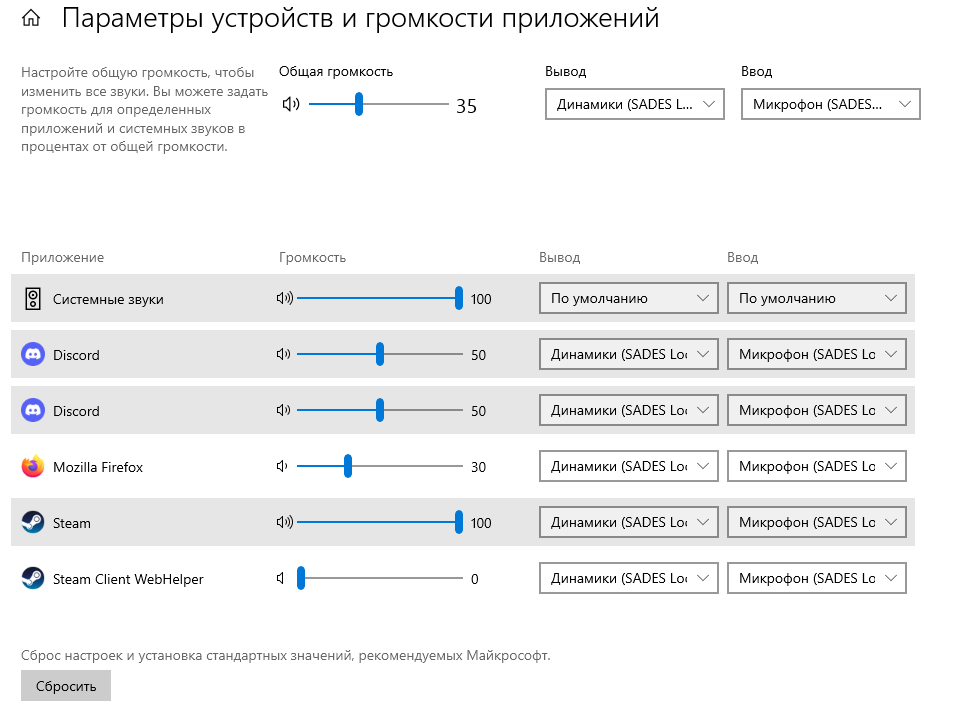Click the Общая громкость label
The width and height of the screenshot is (968, 715).
click(336, 72)
